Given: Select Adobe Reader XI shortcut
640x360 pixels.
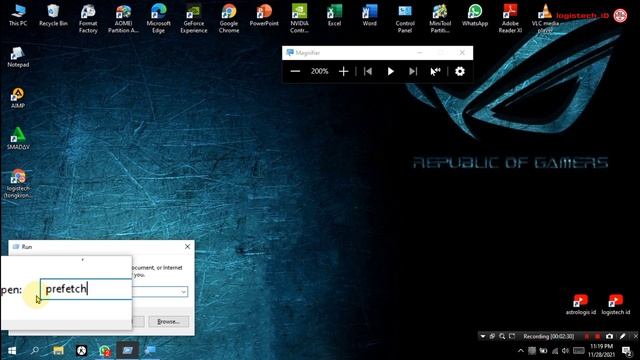Looking at the screenshot, I should click(x=510, y=18).
